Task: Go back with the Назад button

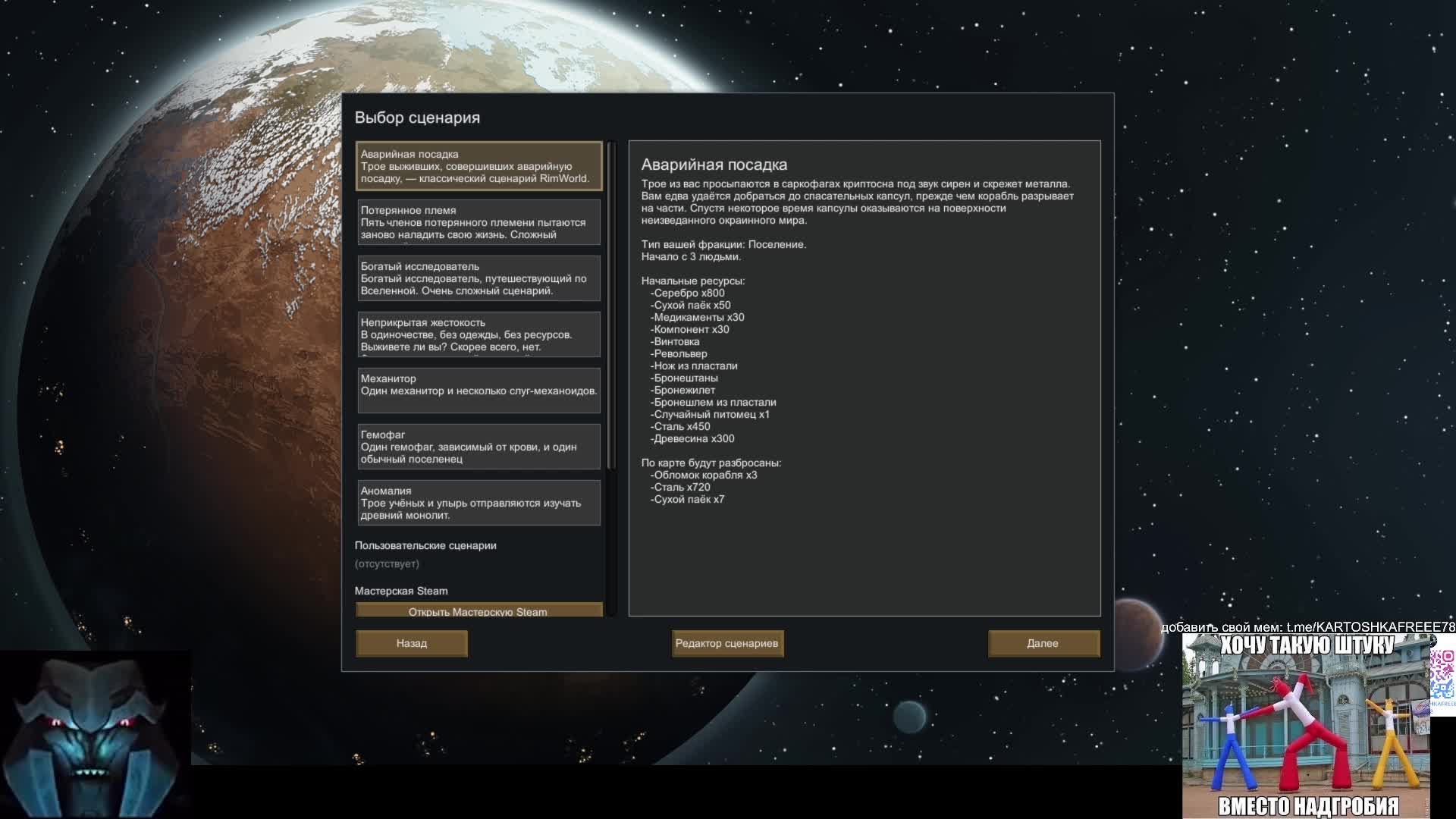Action: click(x=412, y=643)
